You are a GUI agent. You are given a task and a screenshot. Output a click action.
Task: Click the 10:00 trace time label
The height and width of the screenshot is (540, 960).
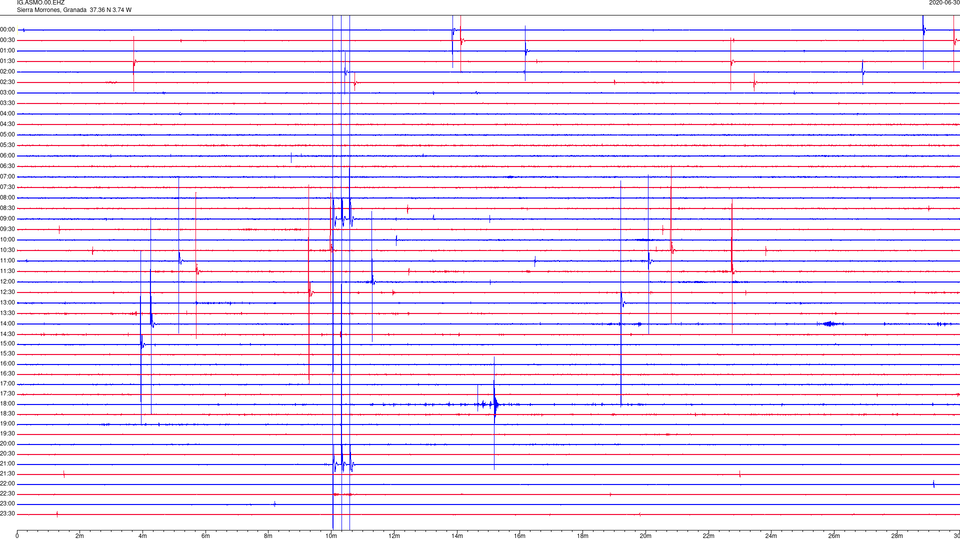click(x=7, y=239)
